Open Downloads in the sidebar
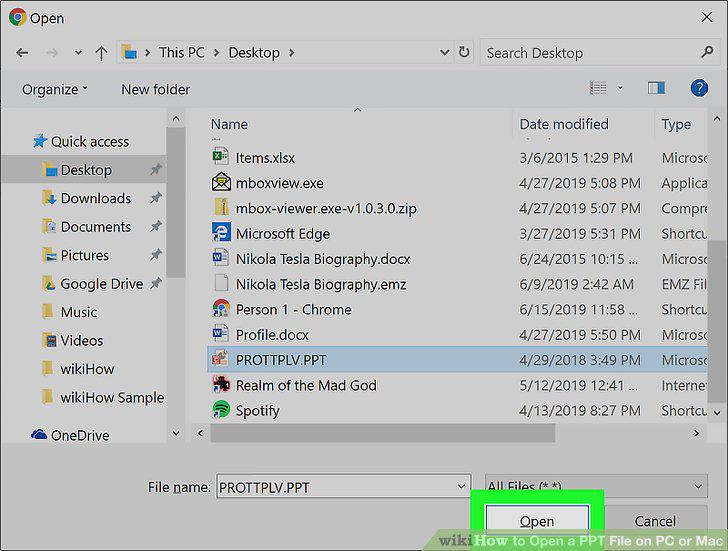Viewport: 728px width, 551px height. [86, 198]
